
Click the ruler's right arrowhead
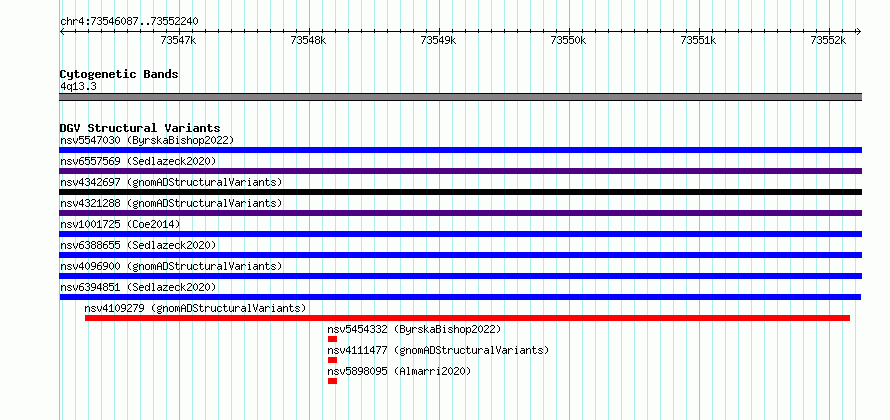858,31
